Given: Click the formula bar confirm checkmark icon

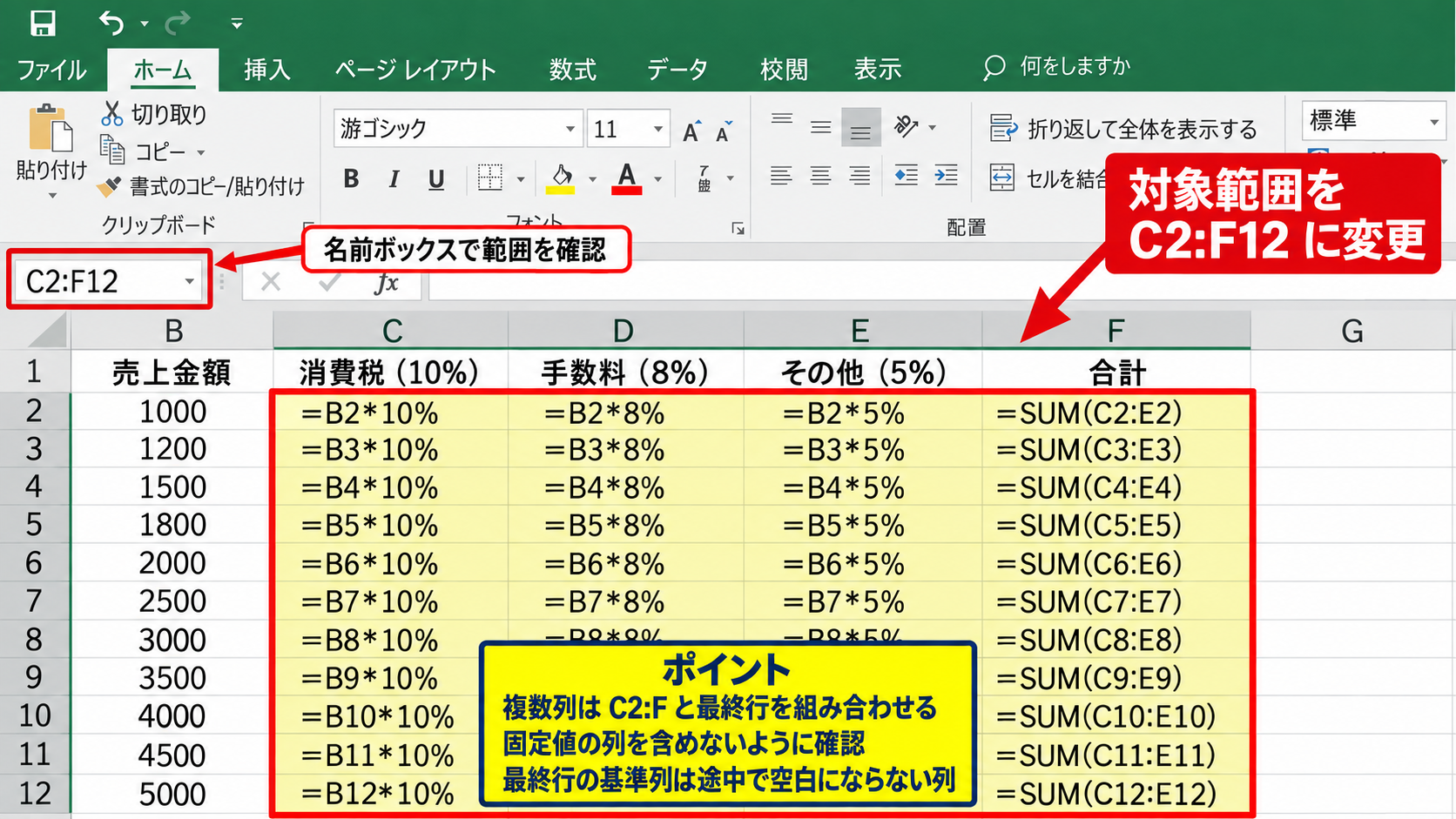Looking at the screenshot, I should pos(329,282).
